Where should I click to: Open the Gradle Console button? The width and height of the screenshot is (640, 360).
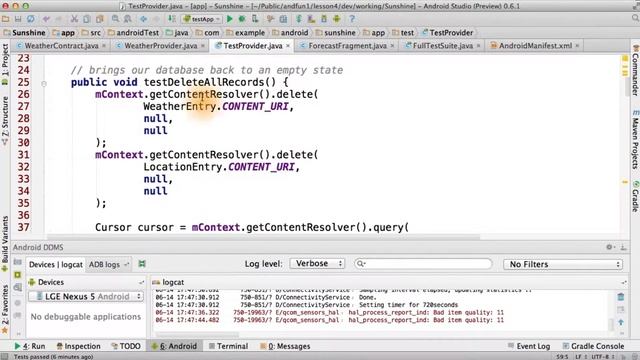pos(593,346)
